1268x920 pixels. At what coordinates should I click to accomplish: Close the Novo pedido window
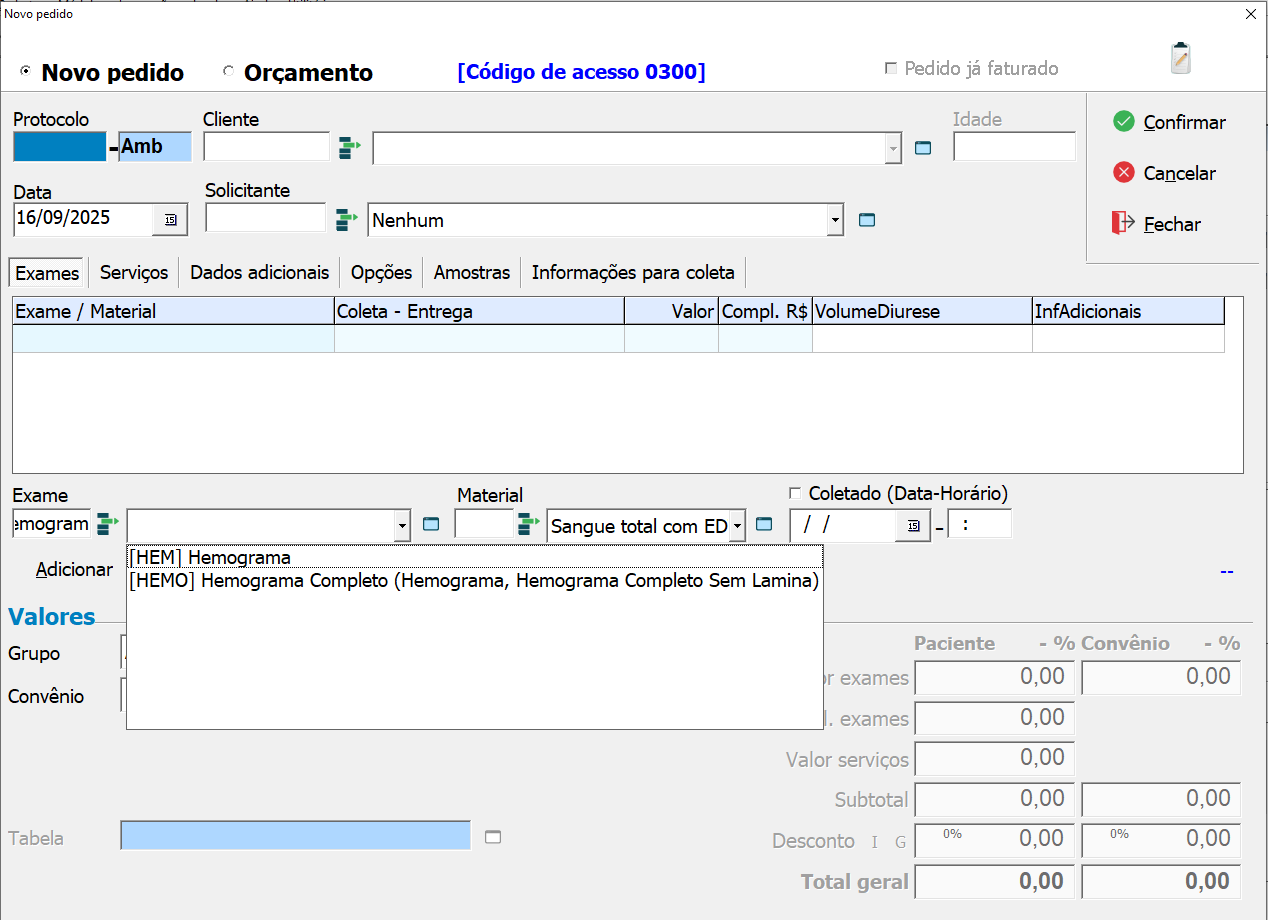(1250, 14)
